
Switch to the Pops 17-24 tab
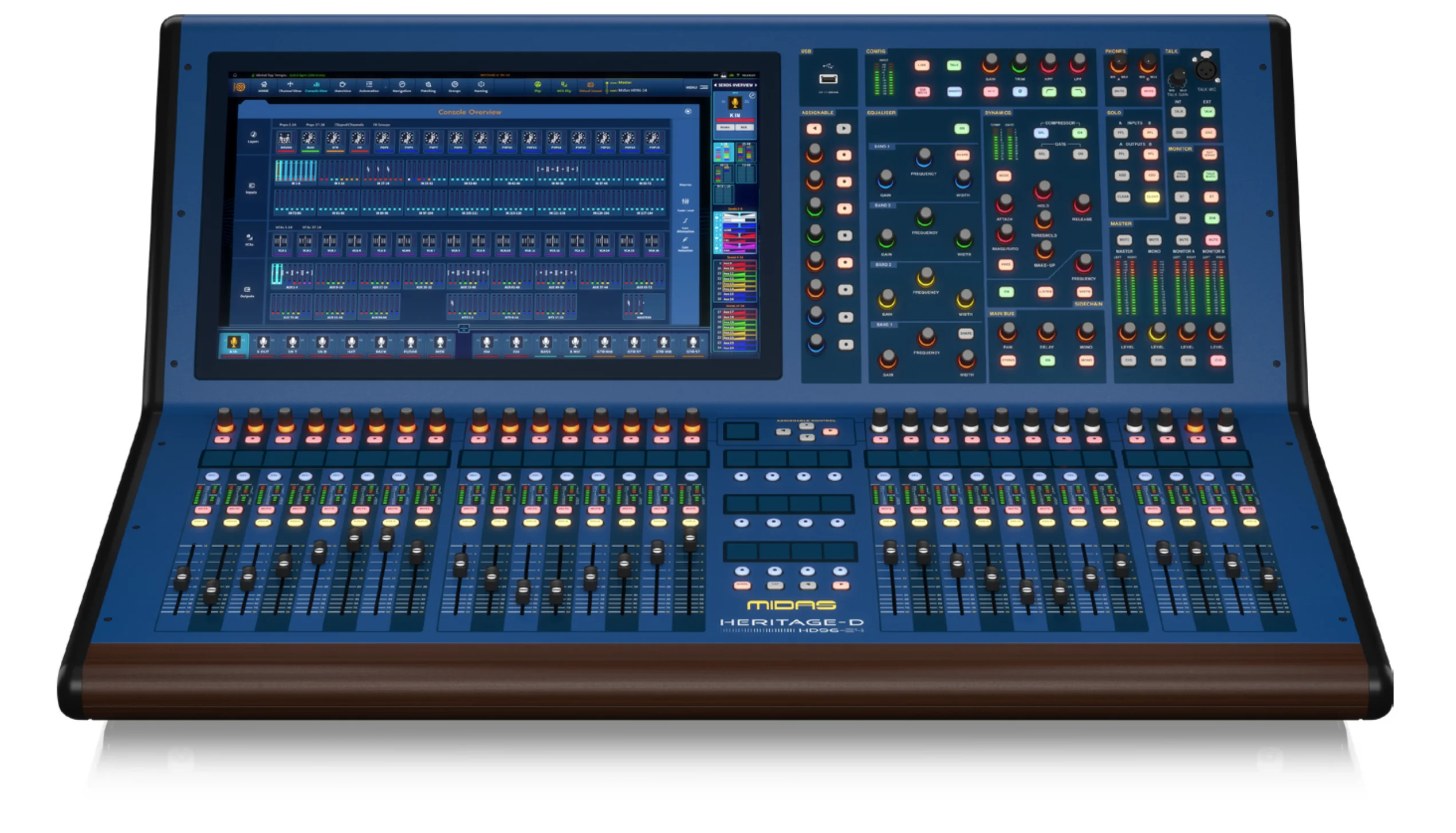click(315, 124)
